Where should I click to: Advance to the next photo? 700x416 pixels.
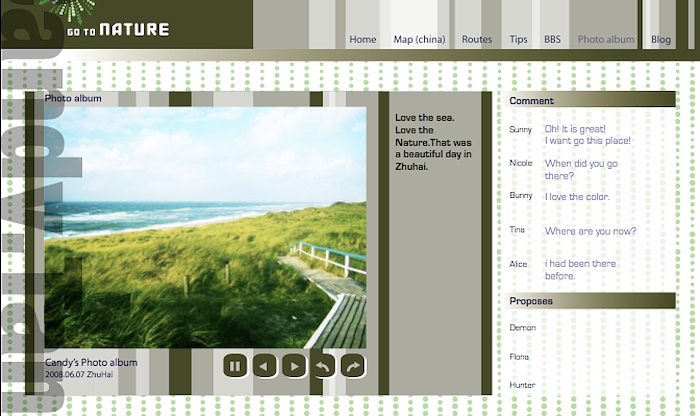point(294,366)
